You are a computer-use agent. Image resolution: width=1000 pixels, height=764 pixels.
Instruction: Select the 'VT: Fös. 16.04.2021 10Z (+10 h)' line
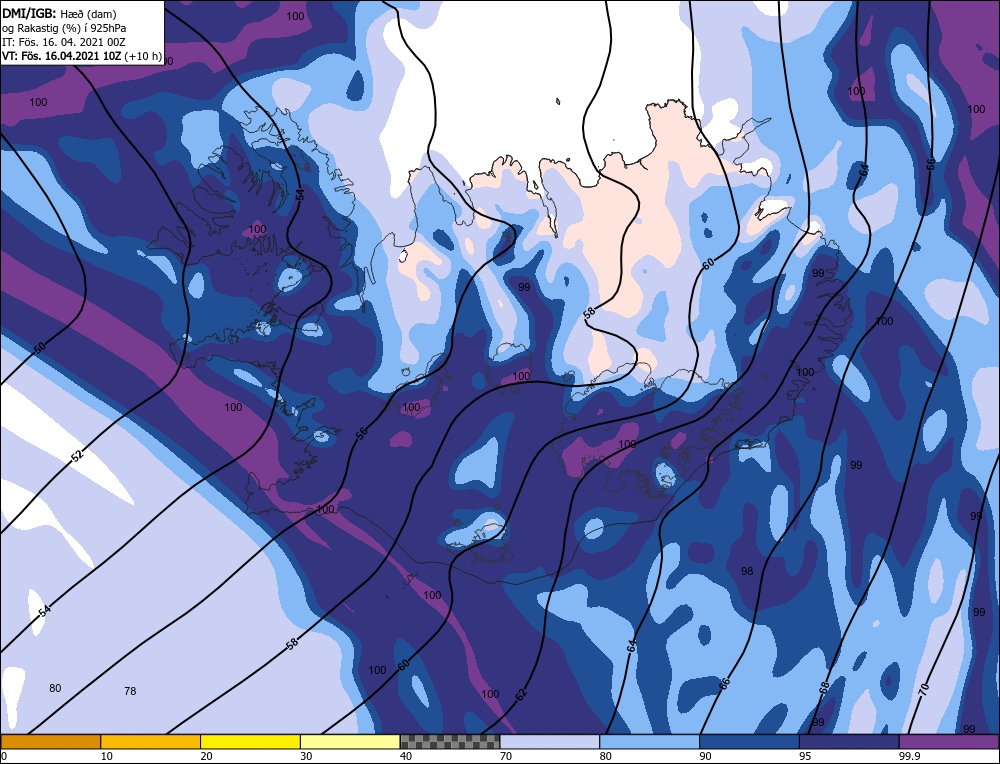[82, 56]
